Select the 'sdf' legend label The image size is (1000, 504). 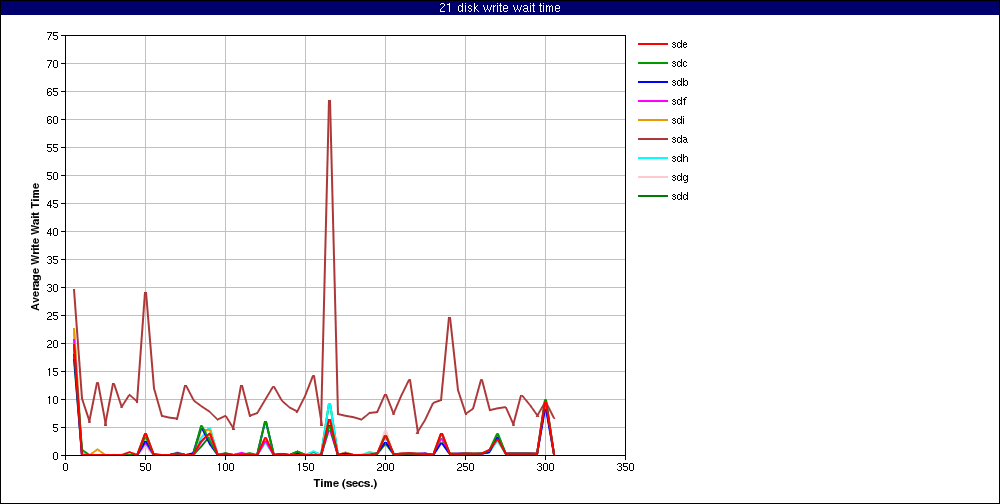(x=679, y=101)
